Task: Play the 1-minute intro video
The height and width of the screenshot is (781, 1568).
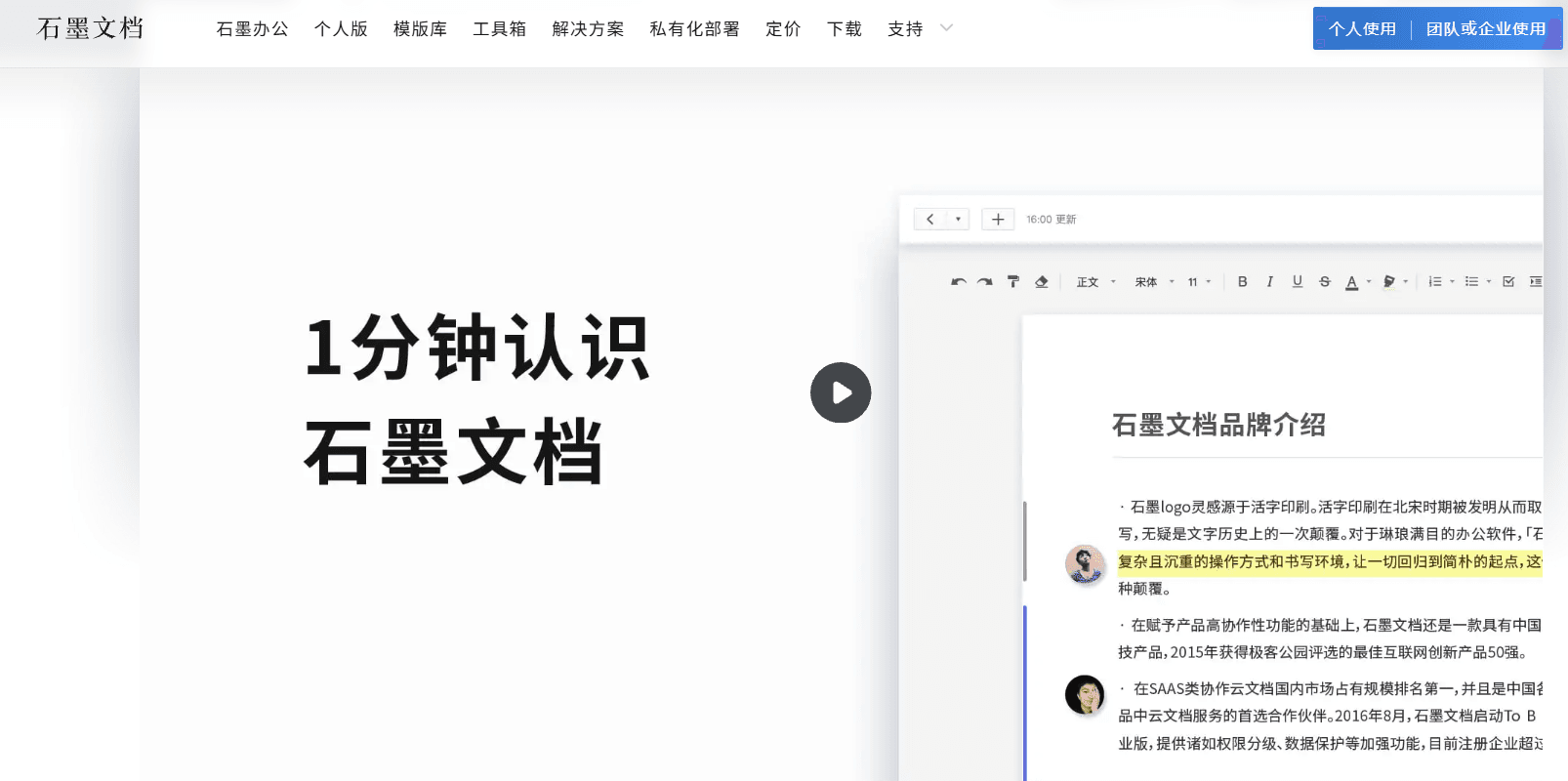Action: [x=841, y=392]
